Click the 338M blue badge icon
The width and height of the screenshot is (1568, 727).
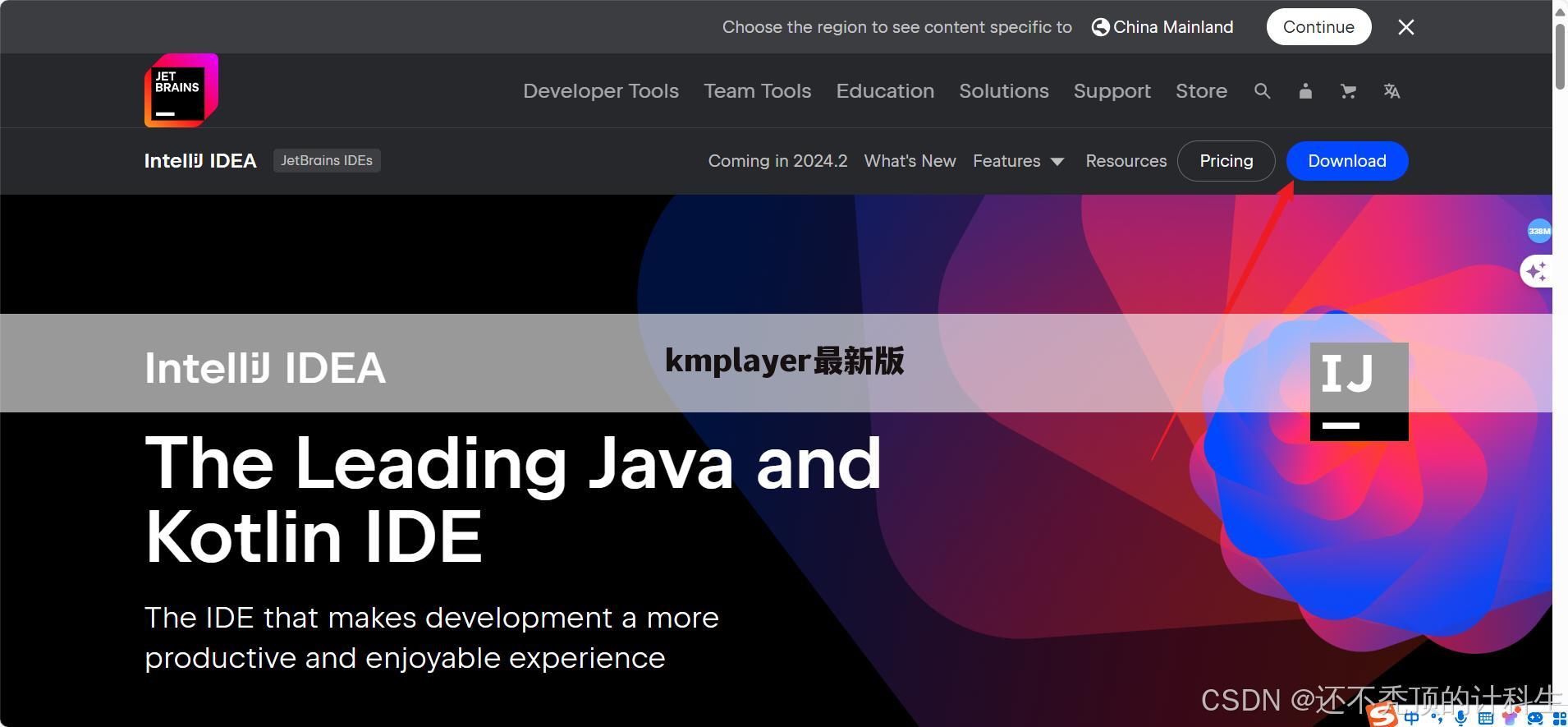[x=1539, y=231]
